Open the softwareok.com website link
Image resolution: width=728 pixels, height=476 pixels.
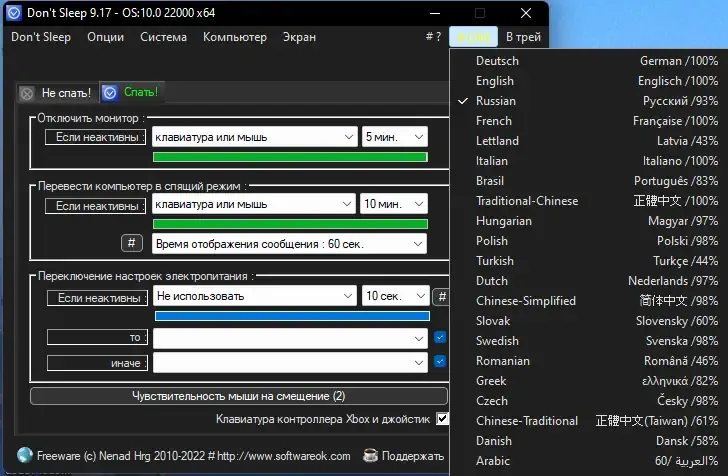pos(284,456)
